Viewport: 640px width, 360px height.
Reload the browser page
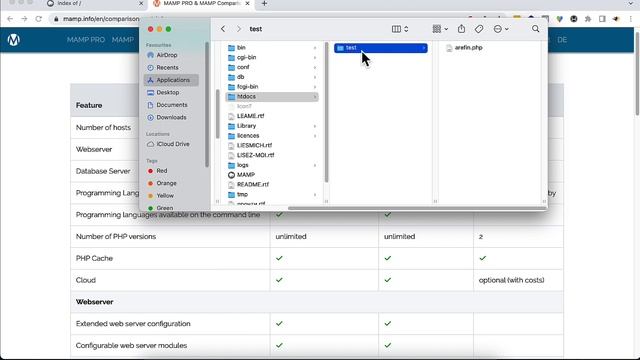tap(38, 19)
